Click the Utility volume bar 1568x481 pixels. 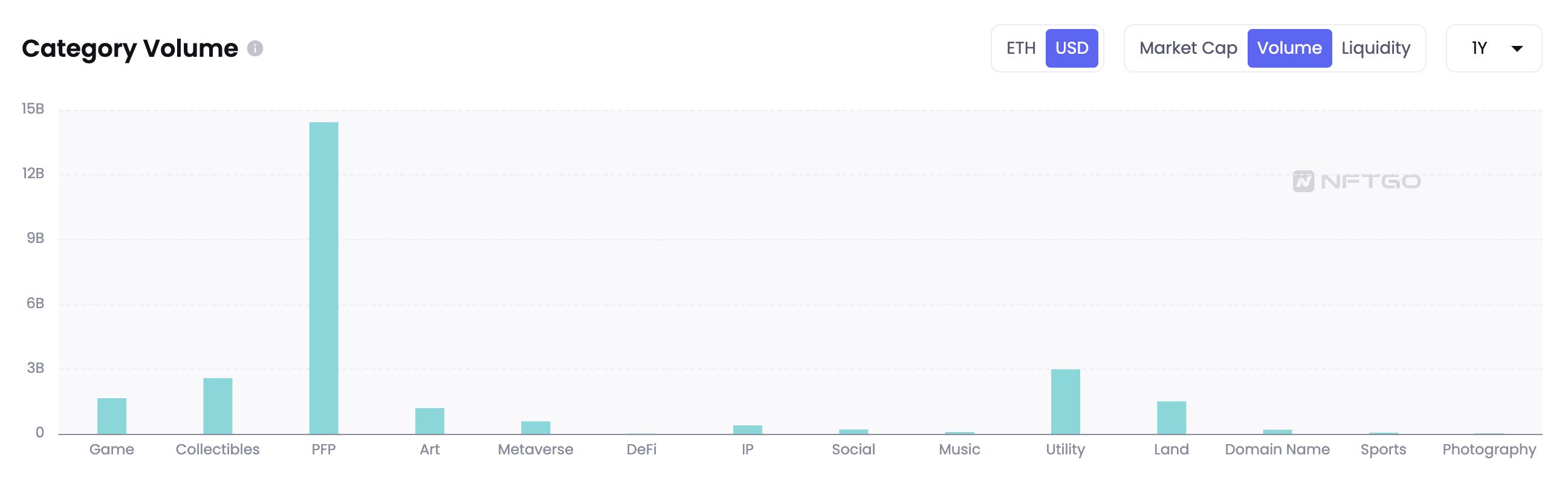1065,401
